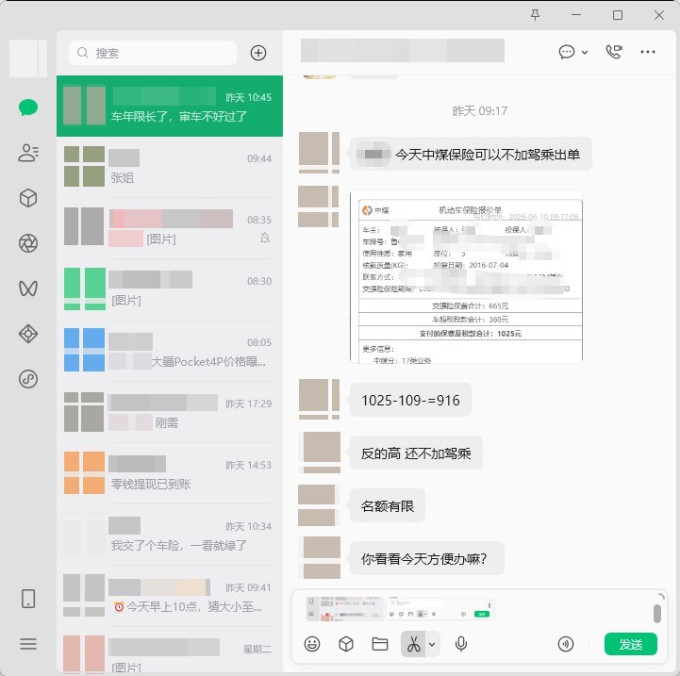Click avatar of the 09:44 group chat
This screenshot has width=680, height=676.
pyautogui.click(x=84, y=167)
